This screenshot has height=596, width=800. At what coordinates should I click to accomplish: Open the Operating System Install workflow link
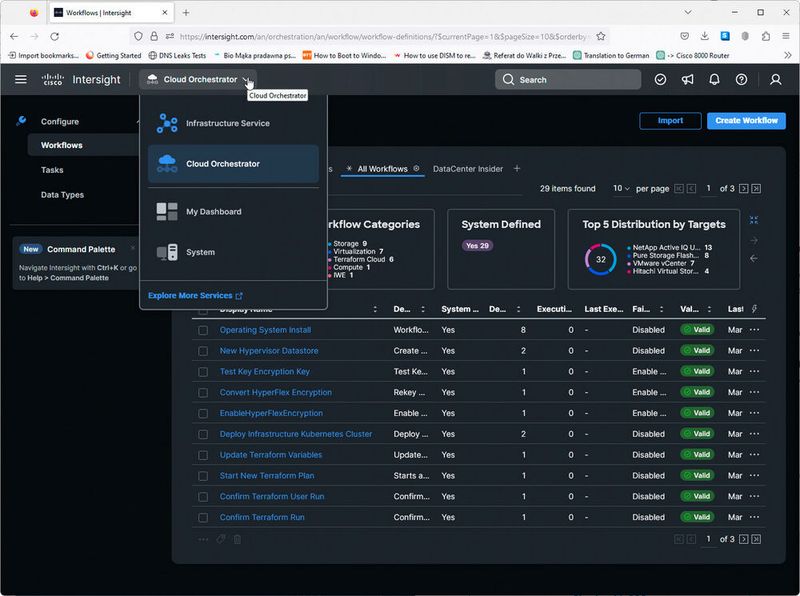pyautogui.click(x=265, y=330)
